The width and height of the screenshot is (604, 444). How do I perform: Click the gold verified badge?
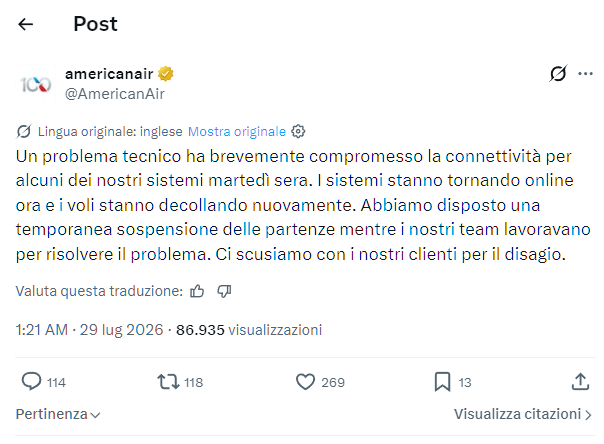[x=166, y=74]
